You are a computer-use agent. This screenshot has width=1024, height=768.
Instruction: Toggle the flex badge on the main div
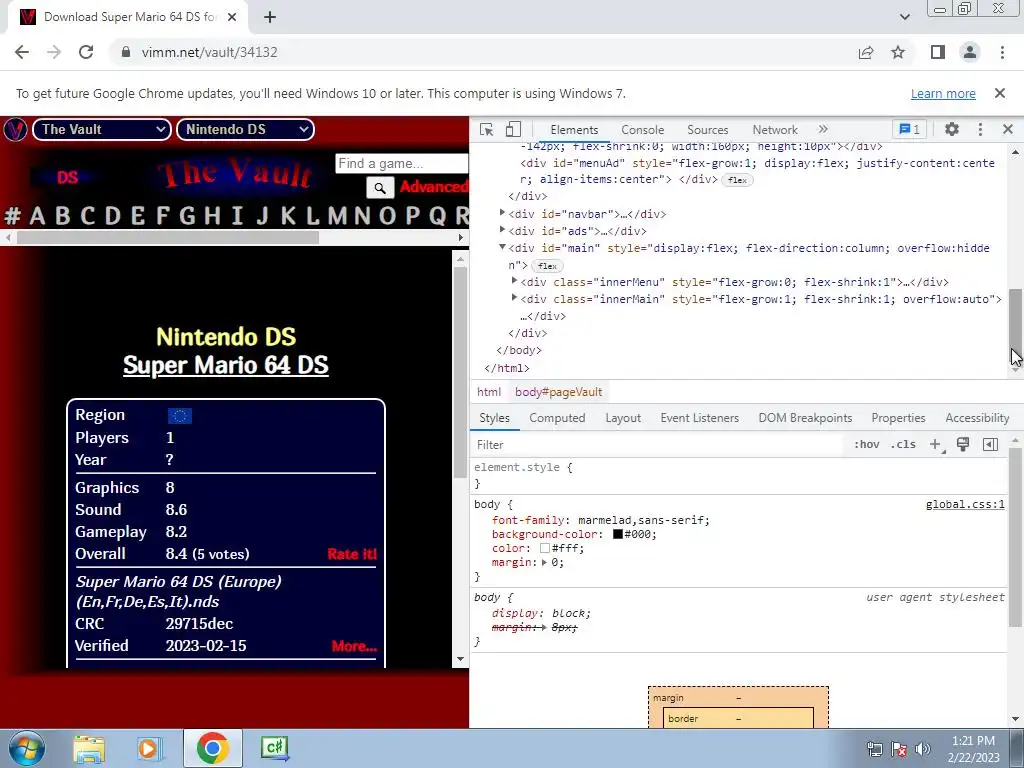tap(547, 266)
